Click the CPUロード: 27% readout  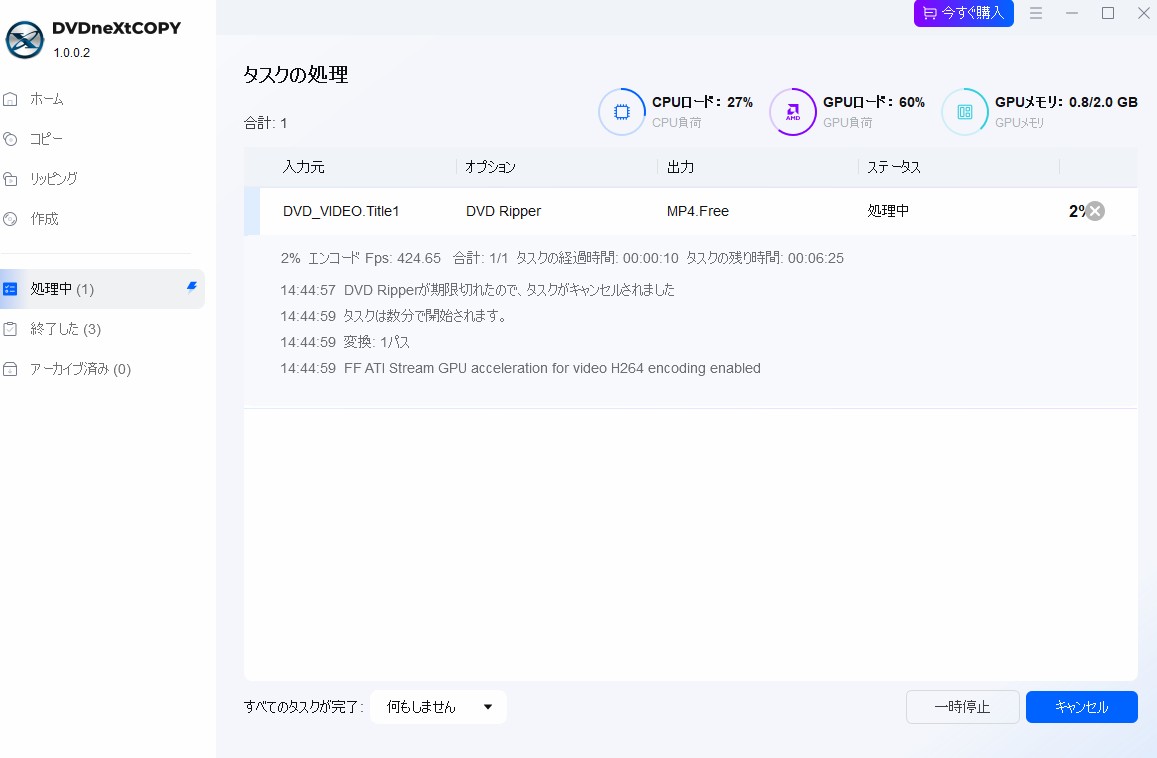click(702, 102)
